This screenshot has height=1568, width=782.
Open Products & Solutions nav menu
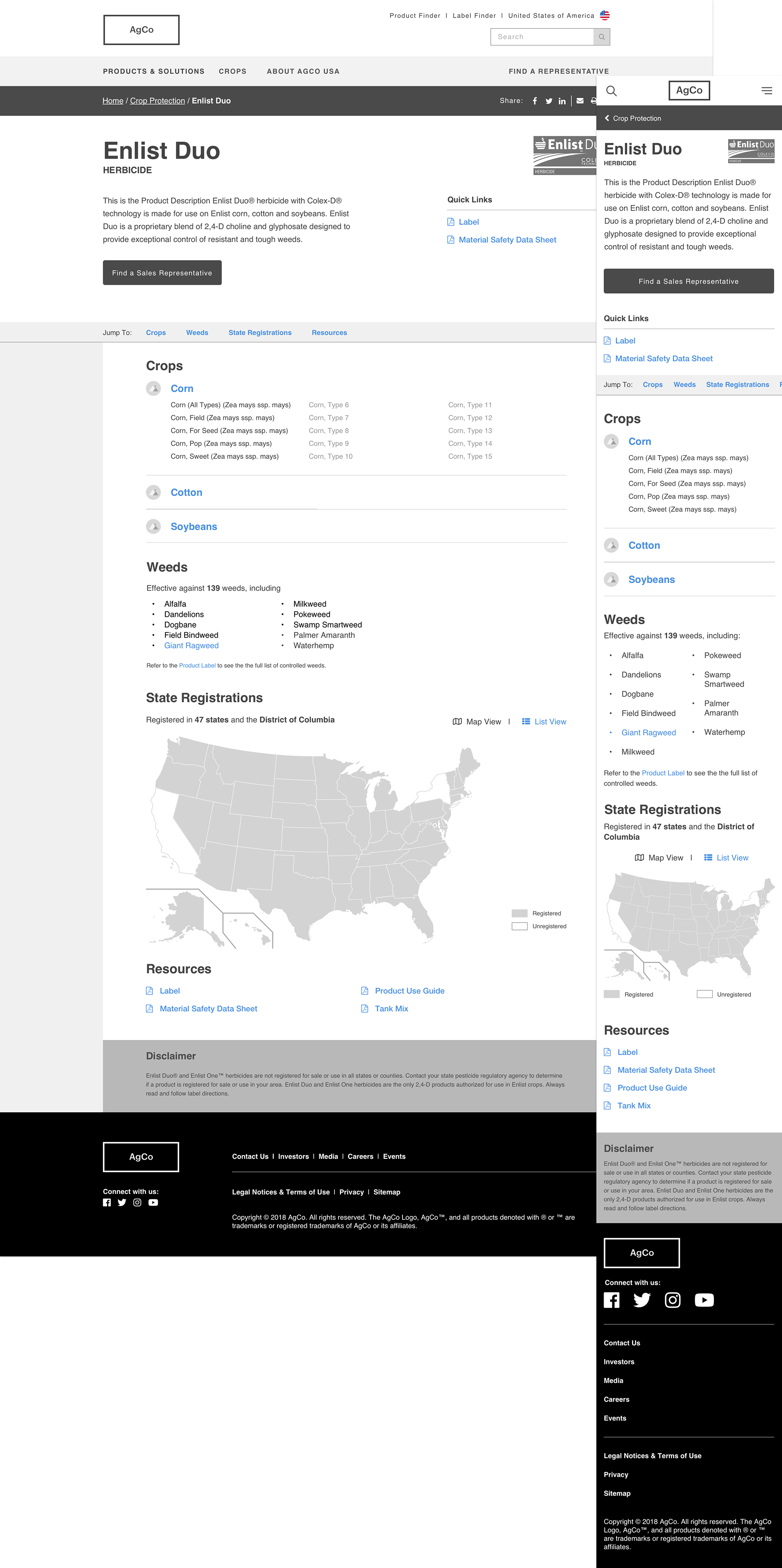[154, 71]
